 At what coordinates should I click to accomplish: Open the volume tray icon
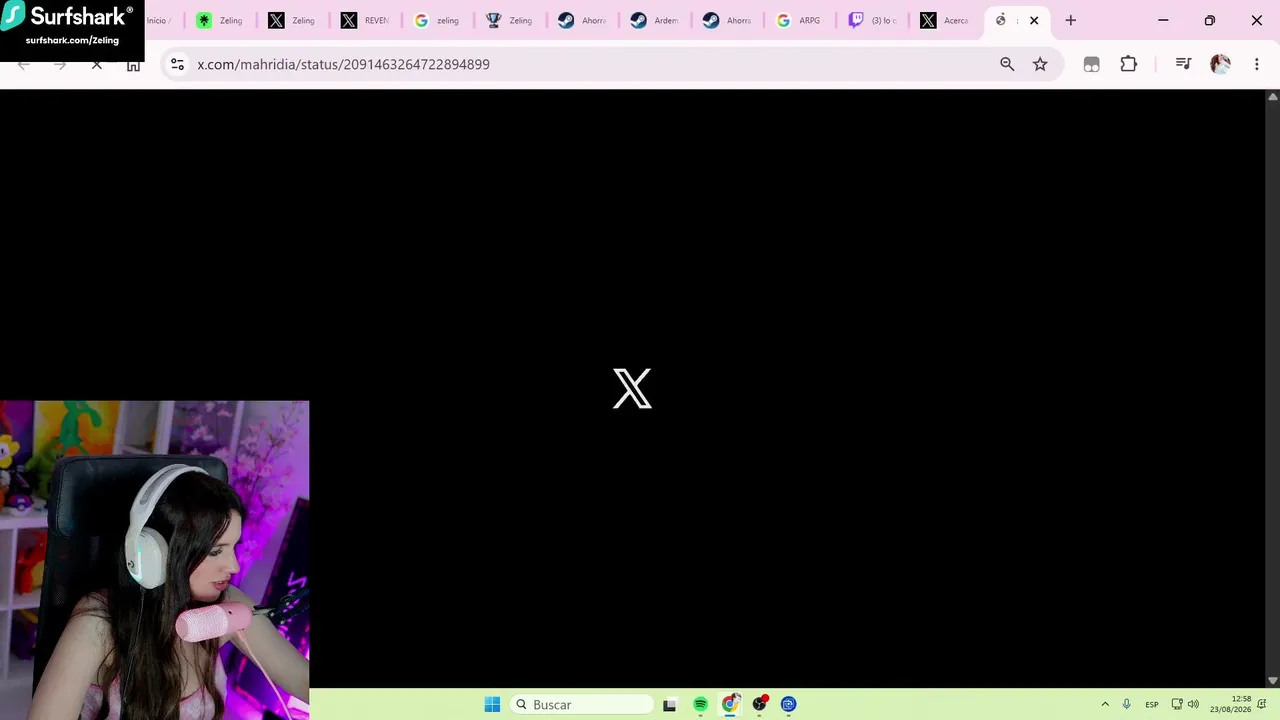click(1193, 704)
